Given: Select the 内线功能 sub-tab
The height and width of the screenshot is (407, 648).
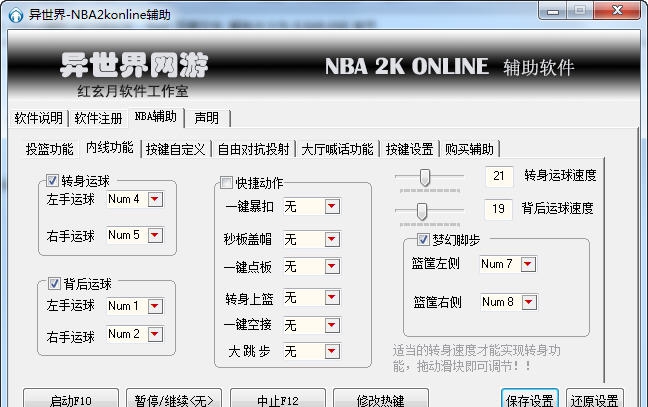Looking at the screenshot, I should (x=110, y=148).
